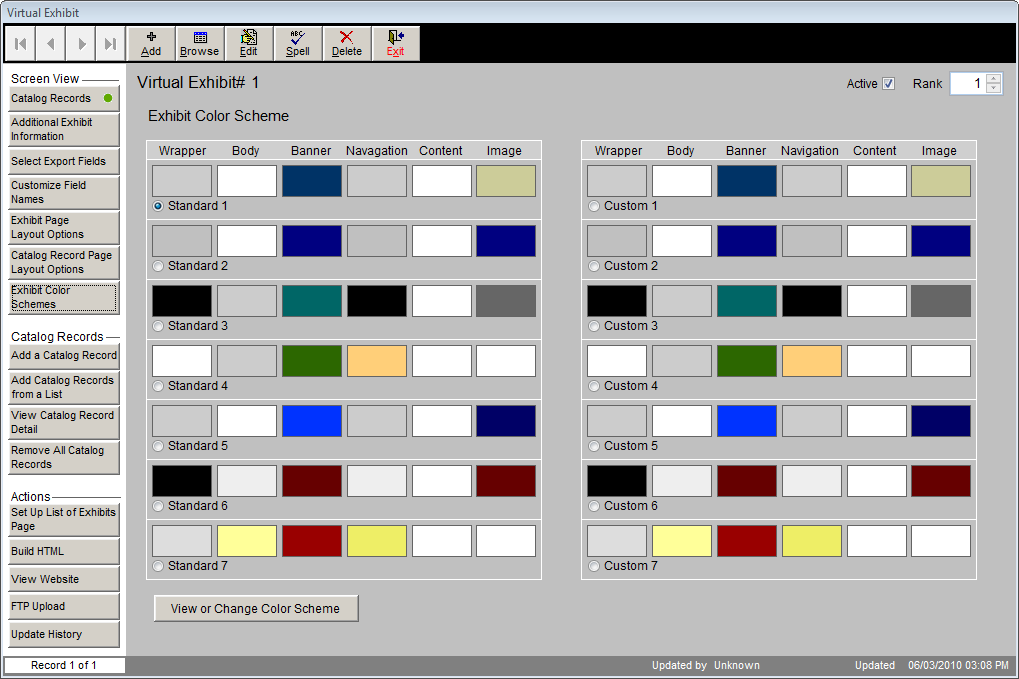Select the Standard 3 color scheme
The height and width of the screenshot is (679, 1019).
(x=158, y=325)
